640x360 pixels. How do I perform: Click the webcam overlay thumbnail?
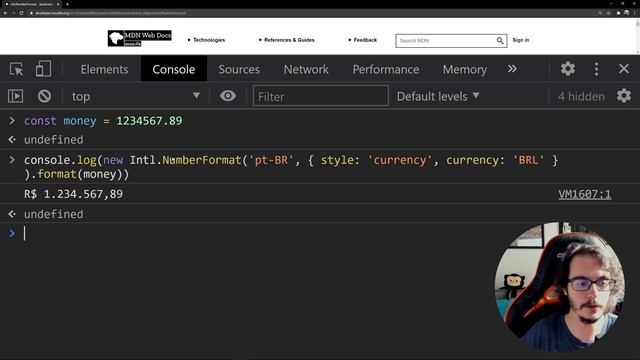click(x=560, y=287)
